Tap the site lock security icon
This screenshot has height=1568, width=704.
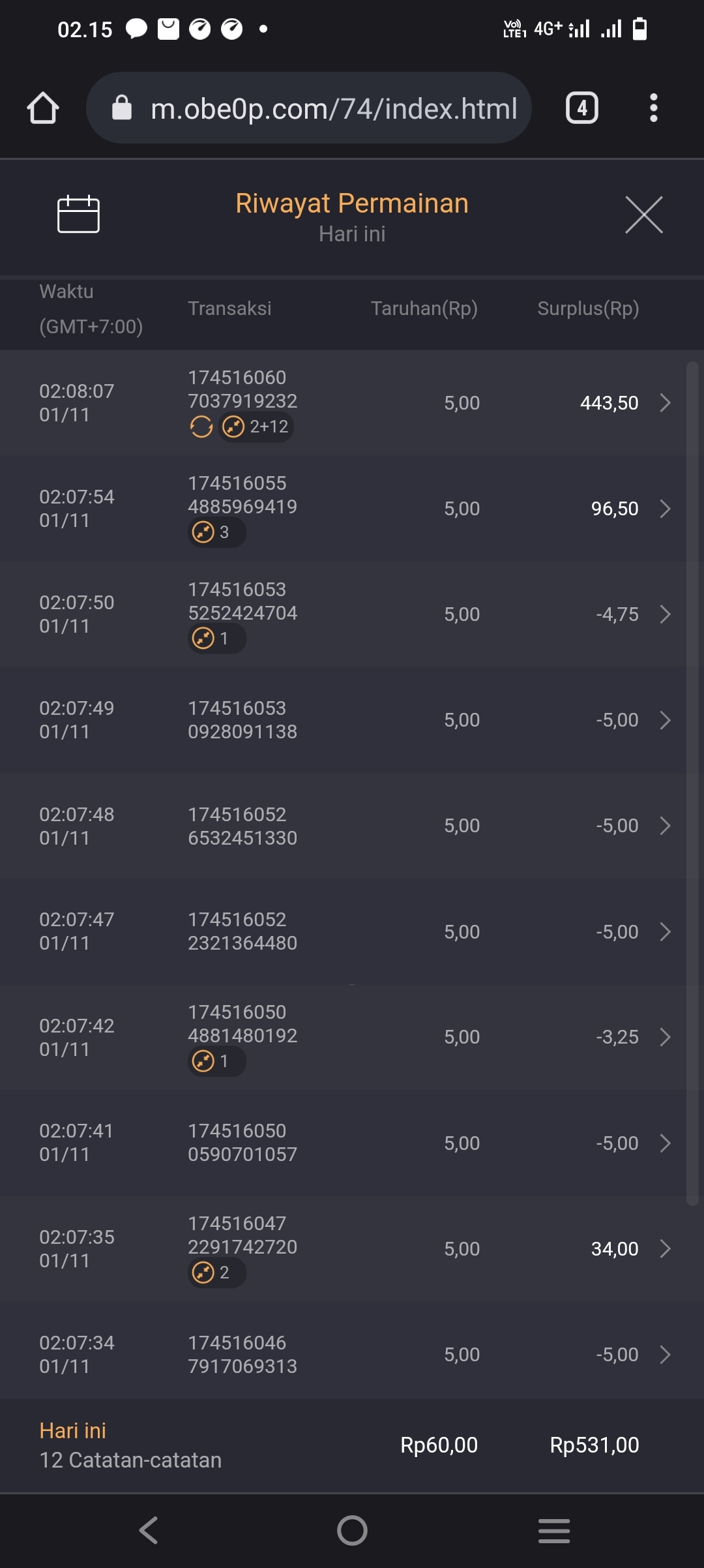click(122, 108)
